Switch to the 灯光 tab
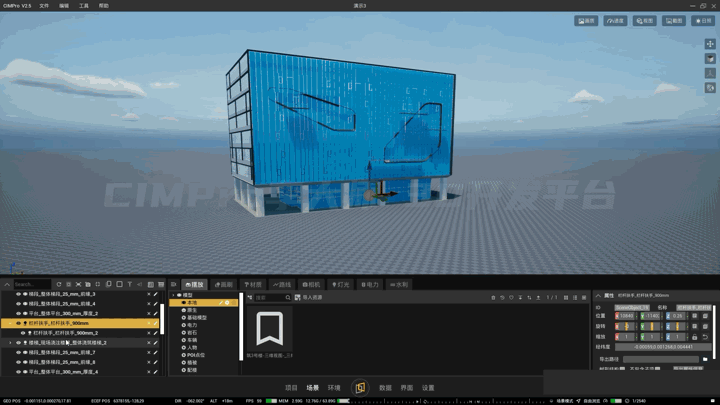This screenshot has width=720, height=405. [x=341, y=285]
